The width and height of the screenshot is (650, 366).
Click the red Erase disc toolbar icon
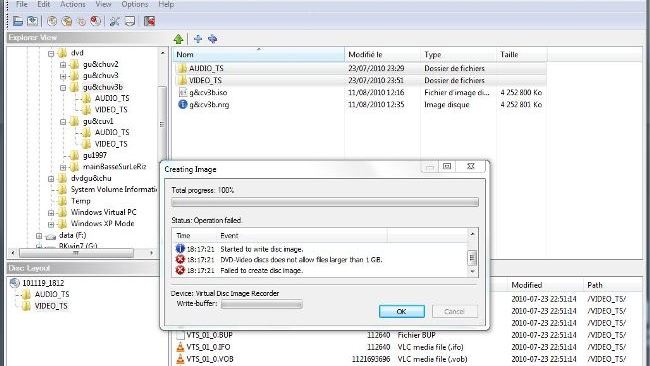coord(96,21)
